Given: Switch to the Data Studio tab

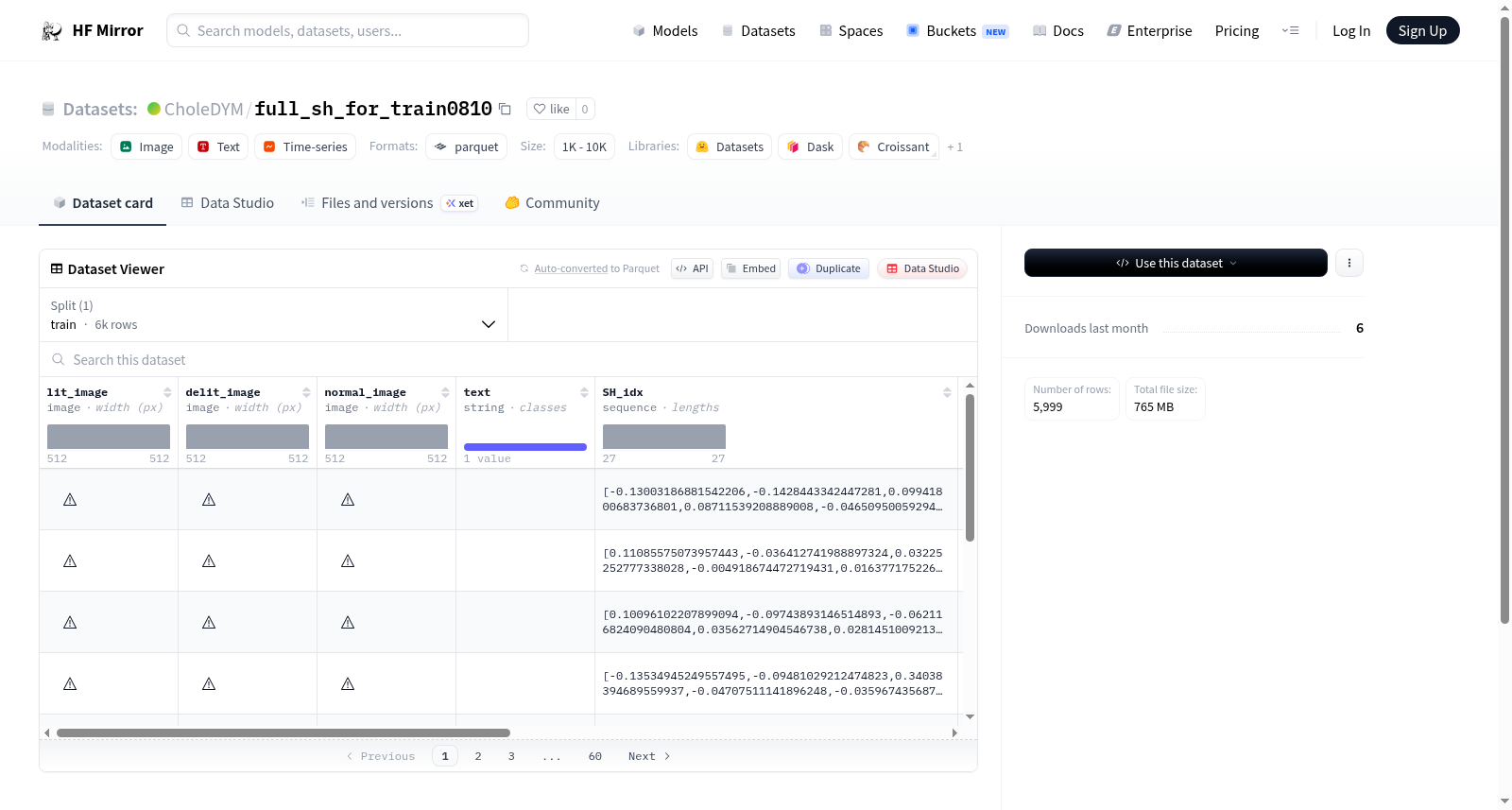Looking at the screenshot, I should 228,203.
